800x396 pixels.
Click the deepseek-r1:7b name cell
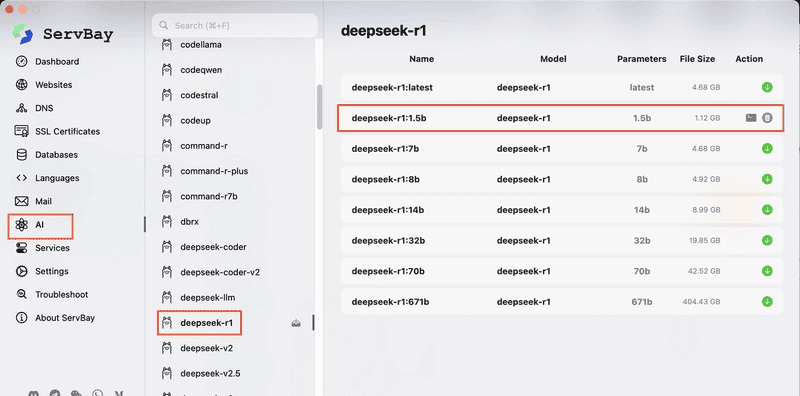tap(385, 148)
